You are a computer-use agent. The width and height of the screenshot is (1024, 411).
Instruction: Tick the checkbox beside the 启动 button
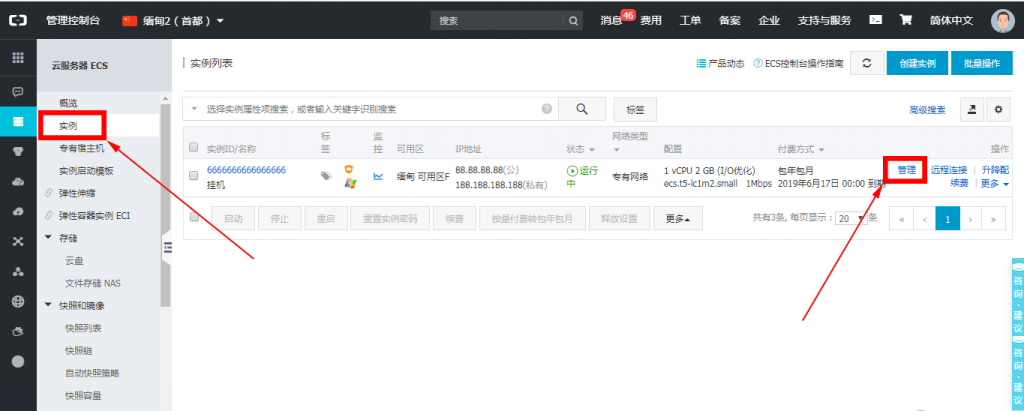(x=194, y=218)
